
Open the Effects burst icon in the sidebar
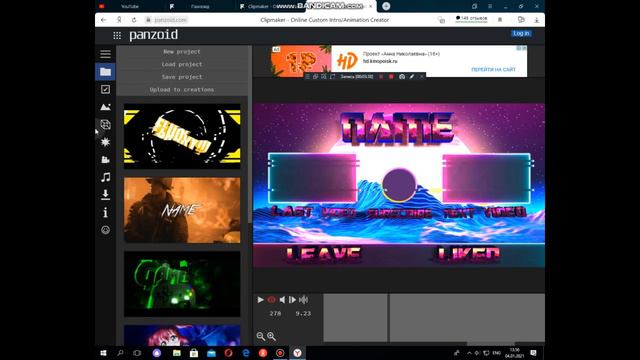105,142
